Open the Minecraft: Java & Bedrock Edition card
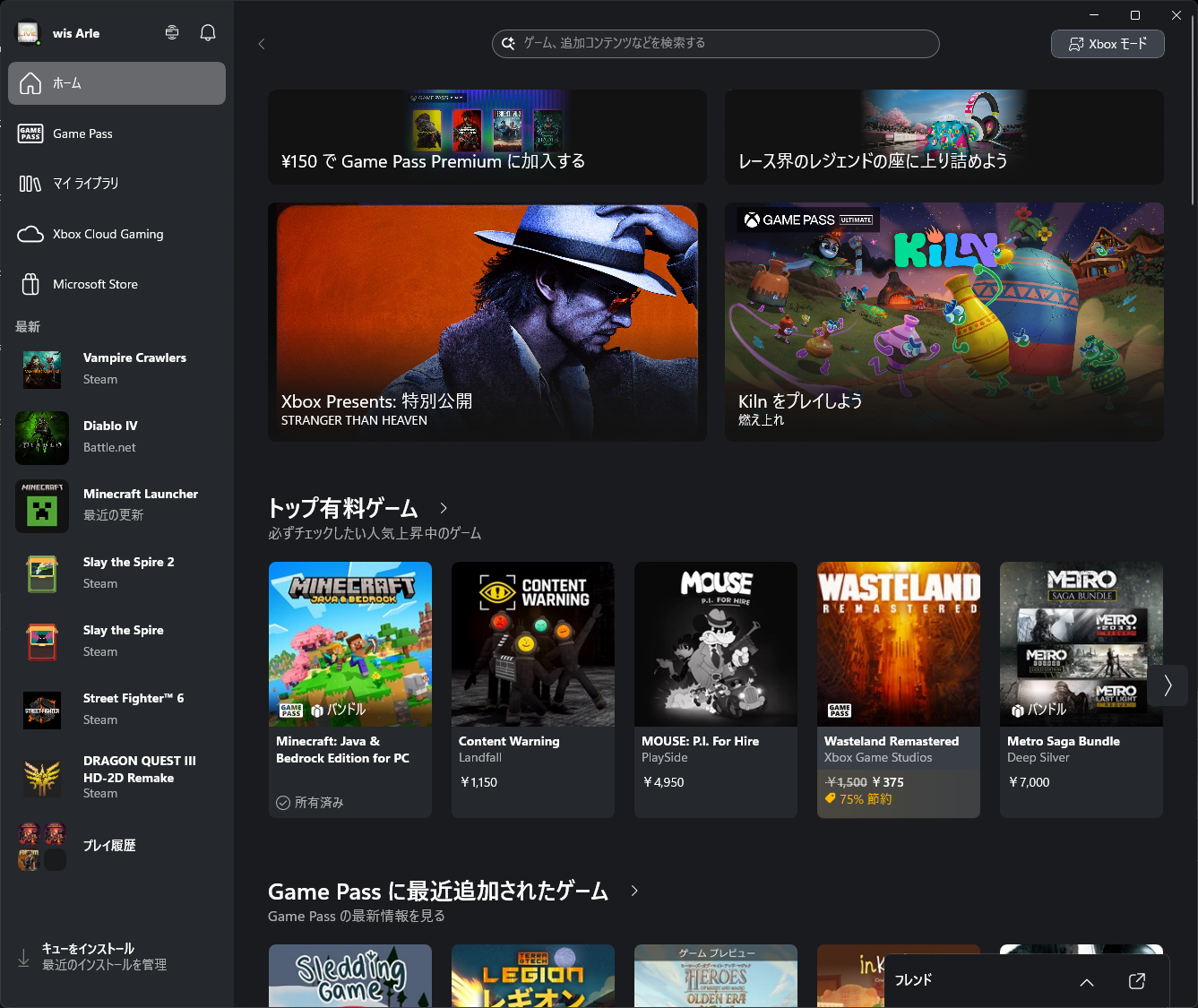The width and height of the screenshot is (1198, 1008). click(350, 690)
